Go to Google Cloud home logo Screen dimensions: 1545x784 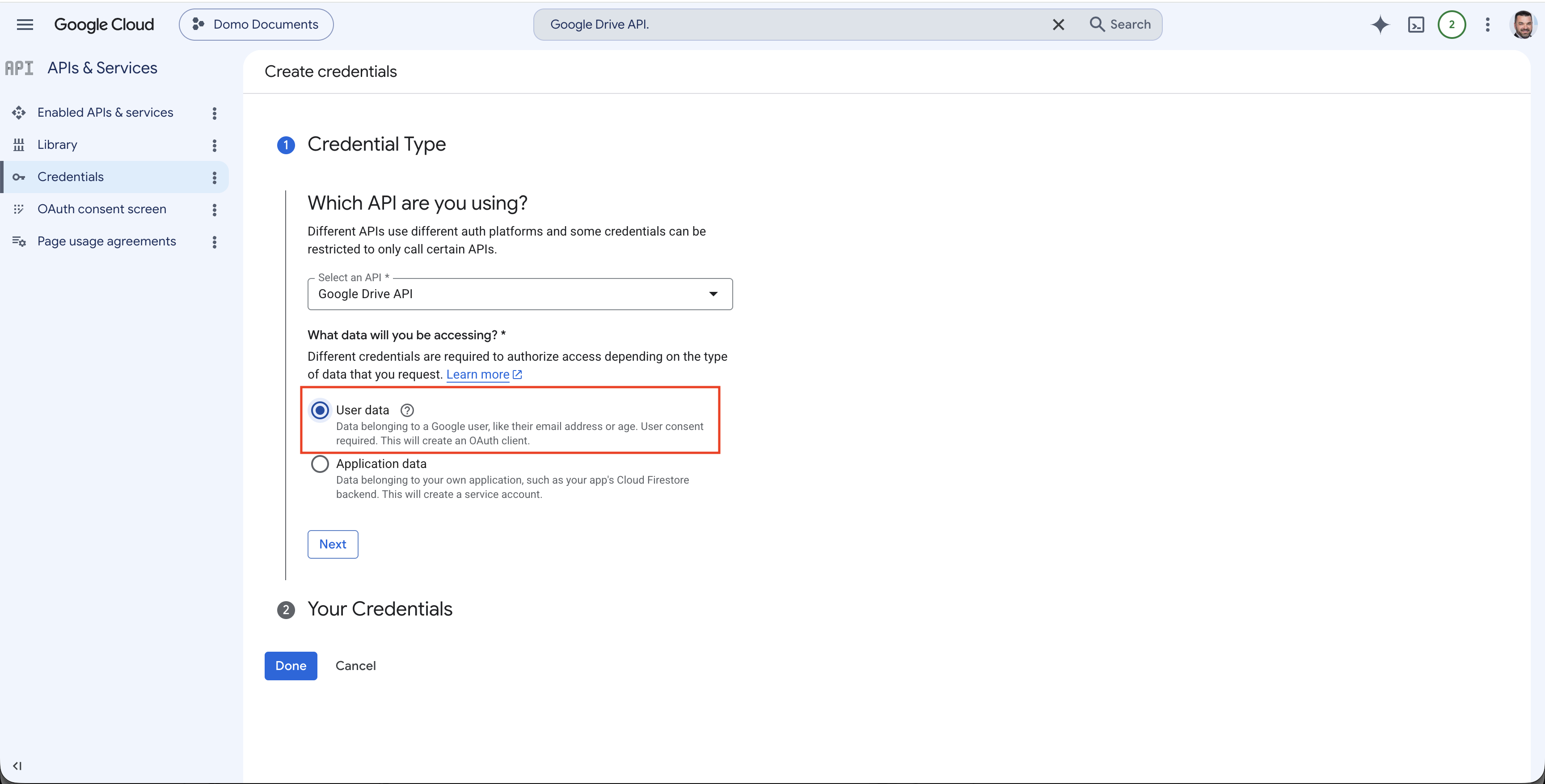104,25
